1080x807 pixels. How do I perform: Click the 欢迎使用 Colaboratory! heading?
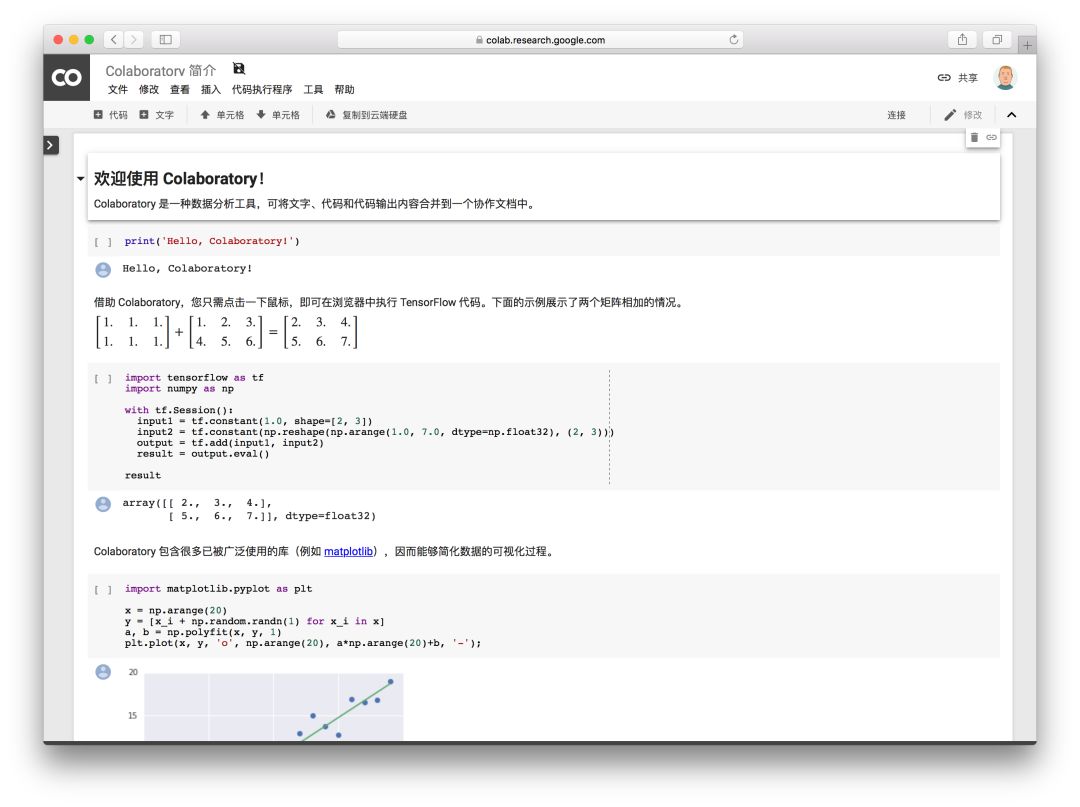coord(179,179)
